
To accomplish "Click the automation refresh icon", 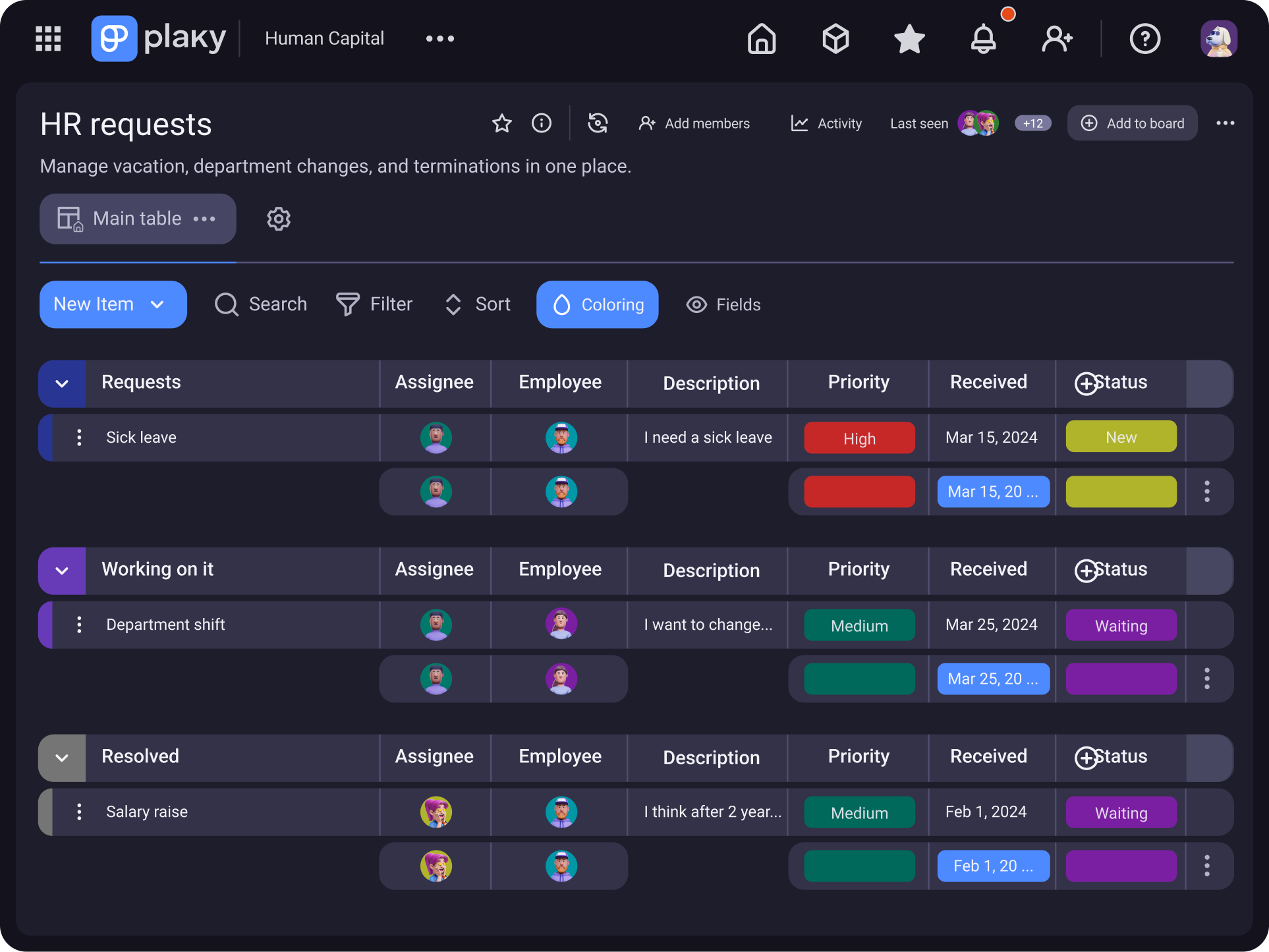I will 598,123.
